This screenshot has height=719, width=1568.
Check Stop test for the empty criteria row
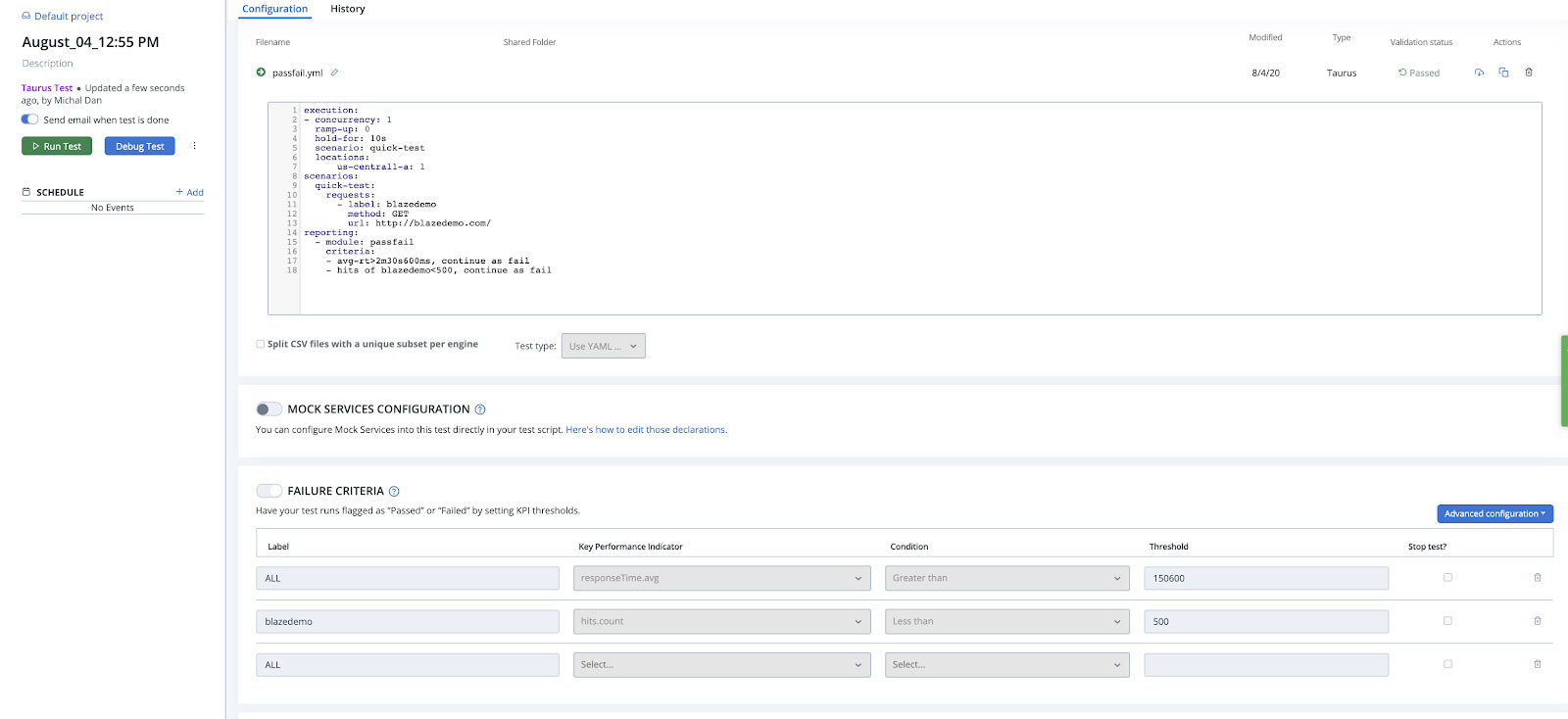click(1447, 664)
